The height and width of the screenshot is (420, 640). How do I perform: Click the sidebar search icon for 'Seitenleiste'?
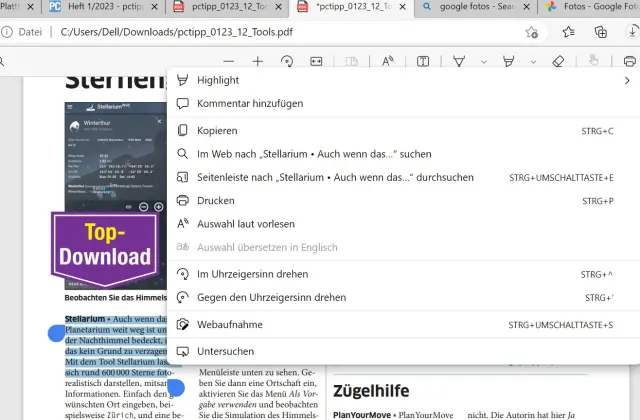tap(183, 178)
